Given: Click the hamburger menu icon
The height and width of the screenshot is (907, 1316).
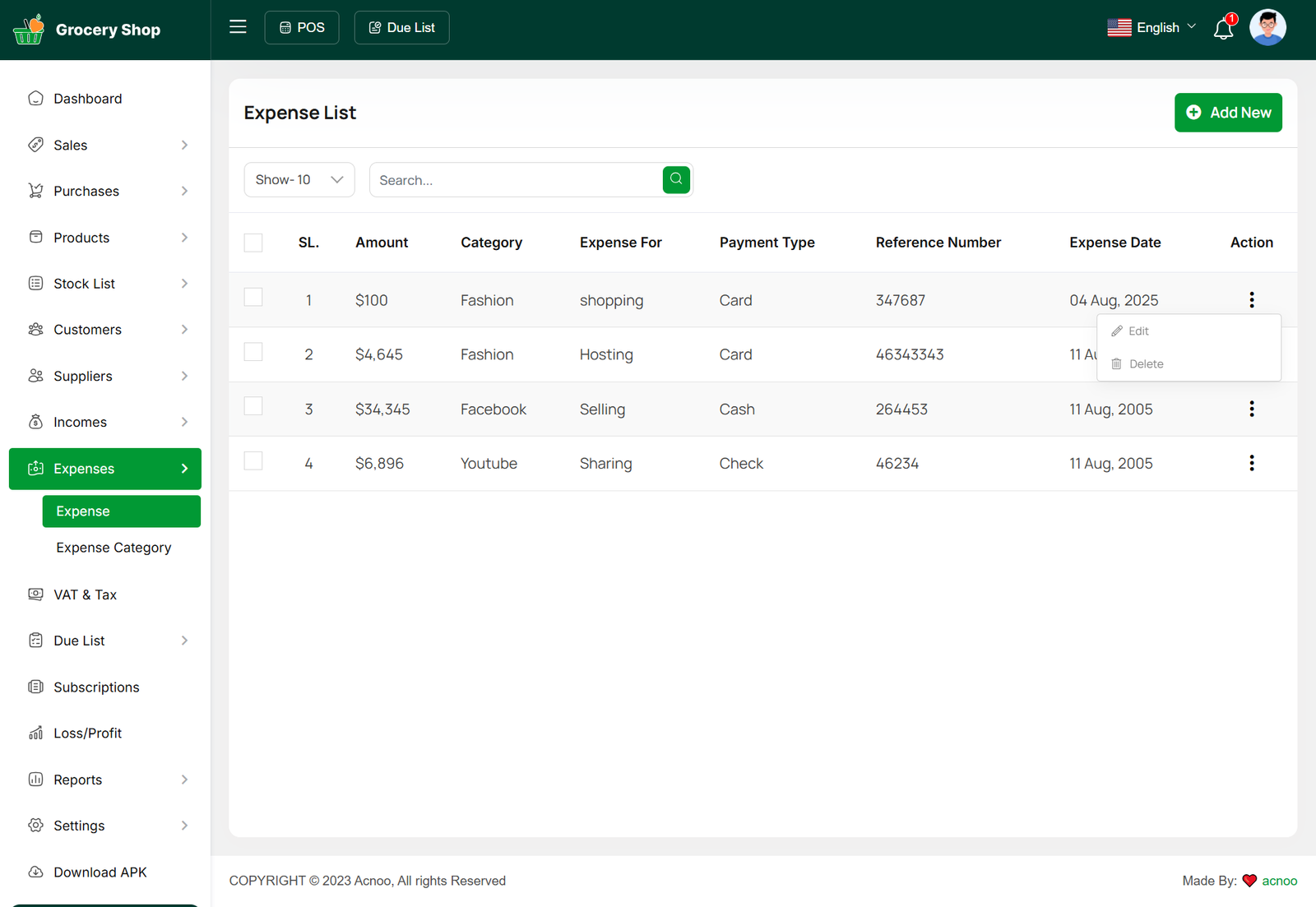Looking at the screenshot, I should click(238, 27).
